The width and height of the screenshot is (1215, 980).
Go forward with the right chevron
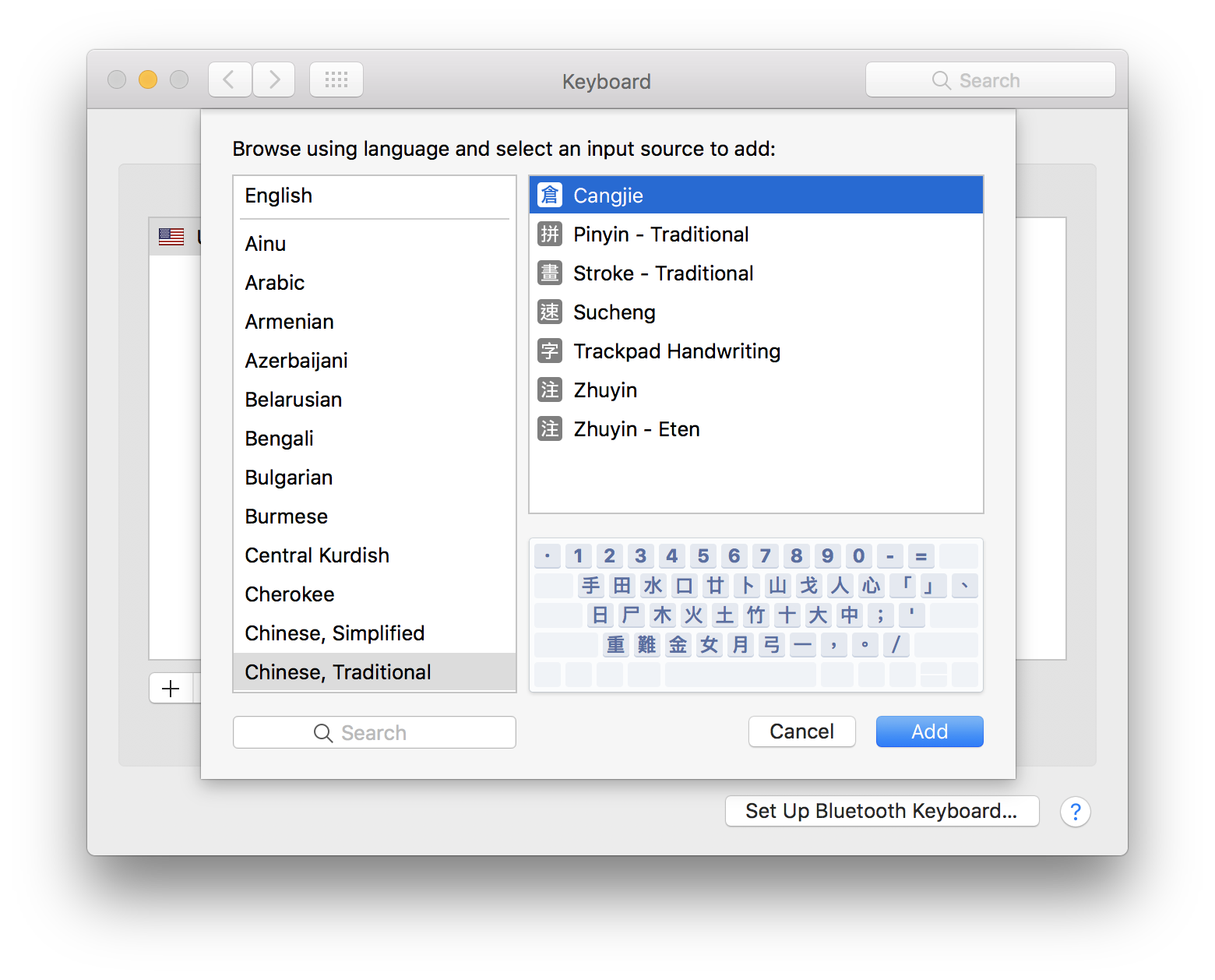coord(274,79)
